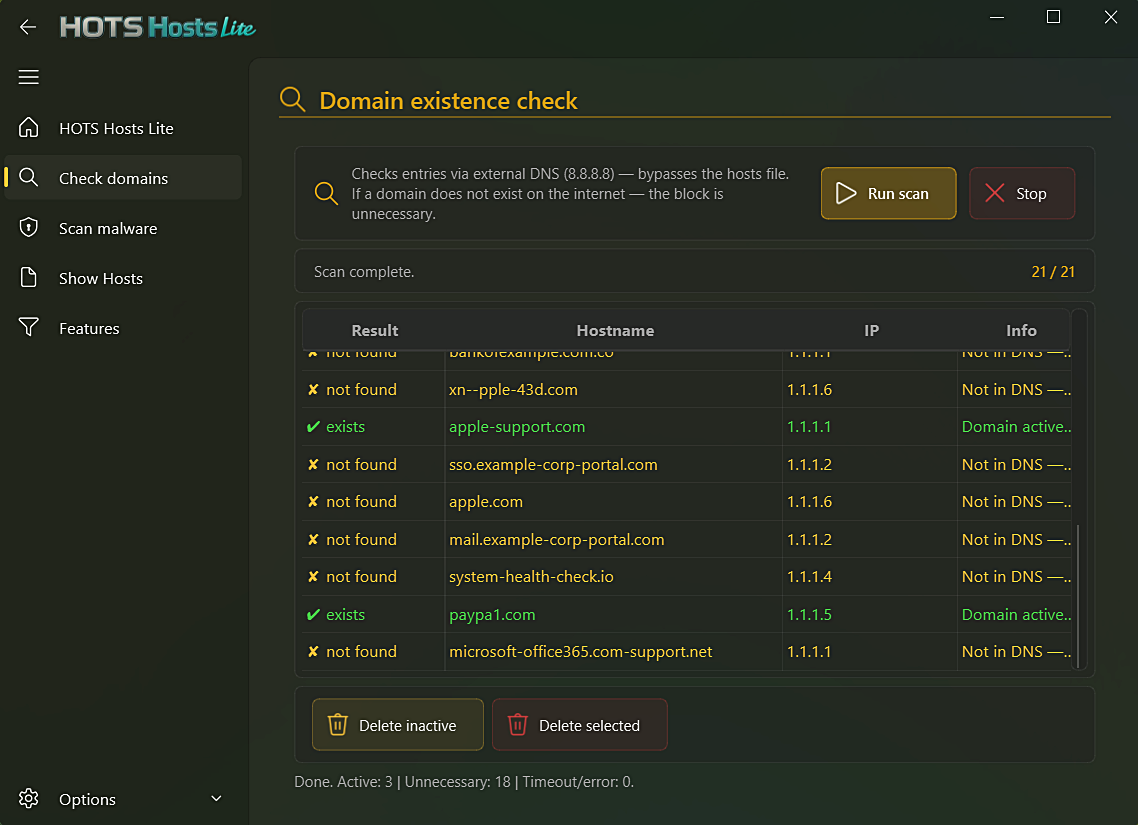Click the results table vertical scrollbar
The height and width of the screenshot is (825, 1138).
click(x=1078, y=595)
